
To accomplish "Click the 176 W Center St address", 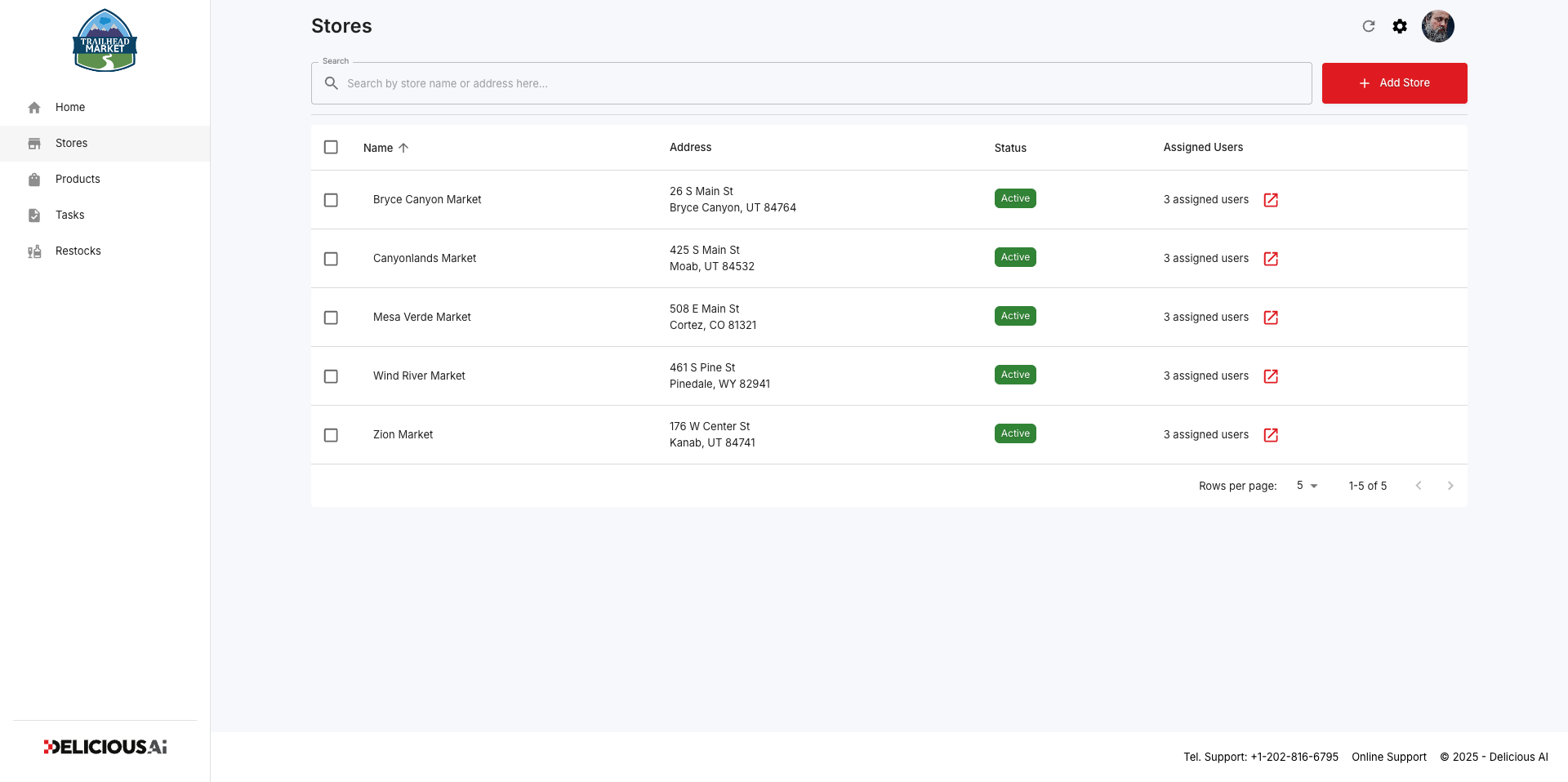I will pos(710,426).
